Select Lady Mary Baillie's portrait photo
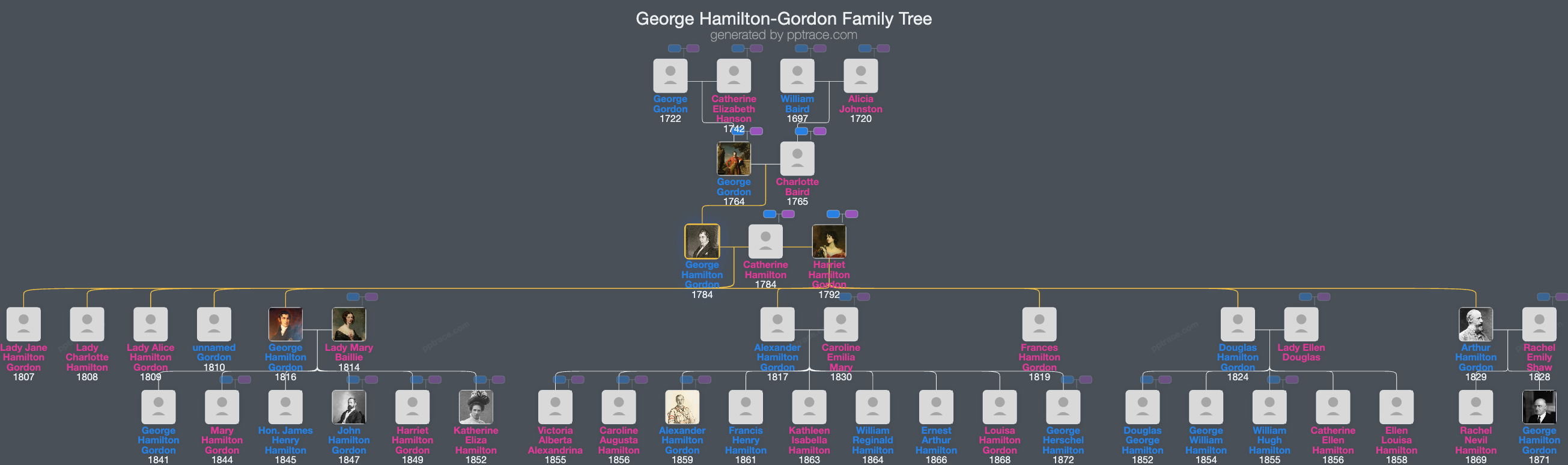Image resolution: width=1568 pixels, height=465 pixels. tap(349, 324)
